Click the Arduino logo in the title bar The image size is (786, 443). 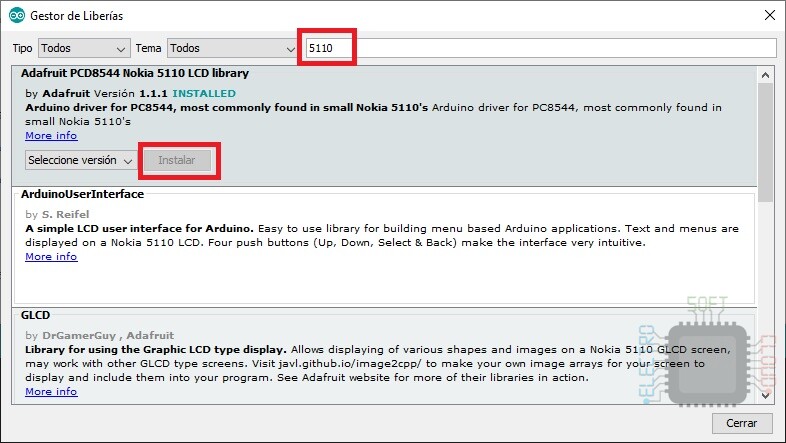pyautogui.click(x=17, y=16)
